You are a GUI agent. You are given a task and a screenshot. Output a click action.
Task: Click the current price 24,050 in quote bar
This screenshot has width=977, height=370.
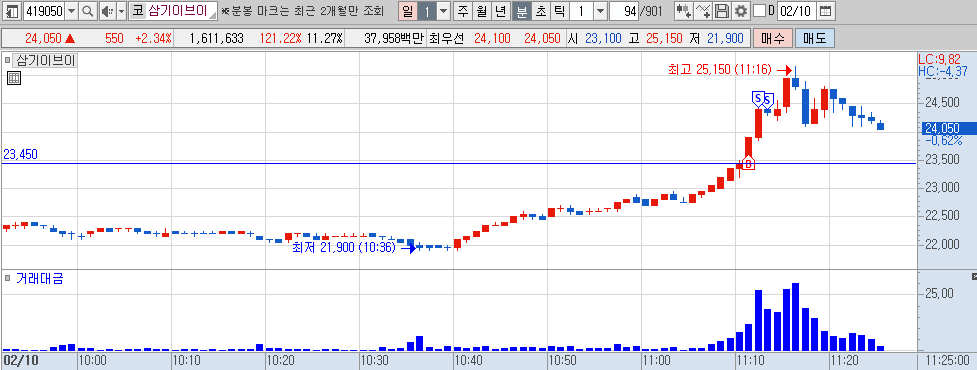[43, 38]
